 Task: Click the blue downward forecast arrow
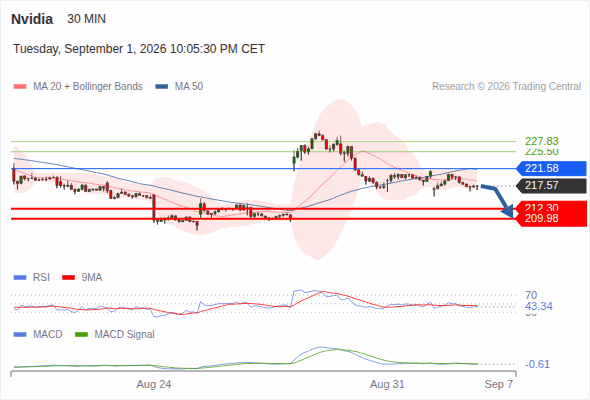pyautogui.click(x=497, y=201)
